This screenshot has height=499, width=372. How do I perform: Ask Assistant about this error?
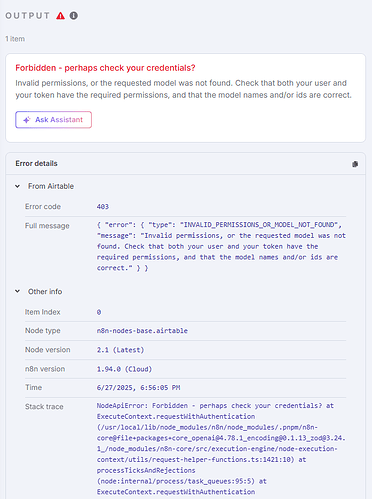tap(53, 120)
